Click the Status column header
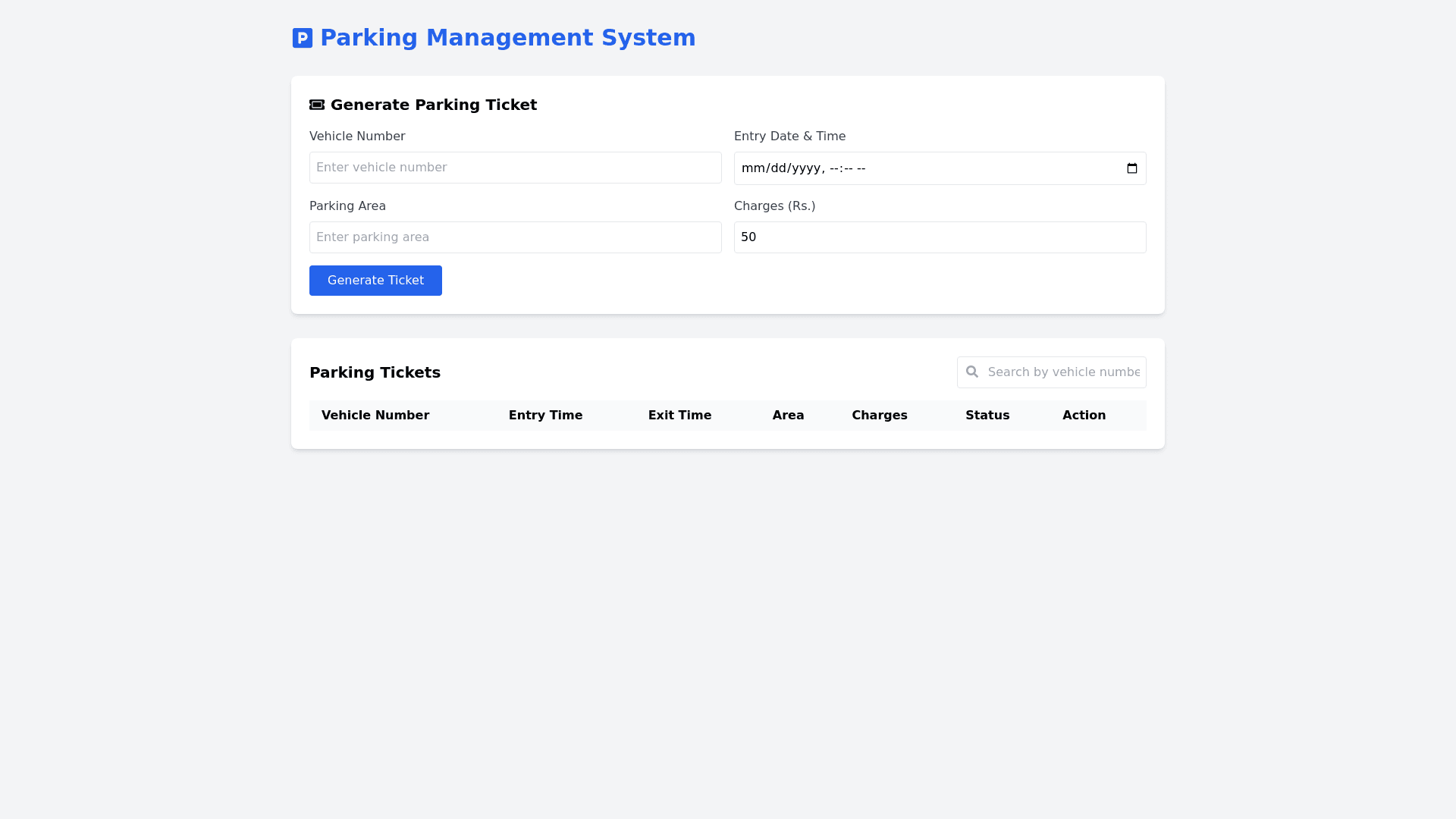 (x=987, y=416)
